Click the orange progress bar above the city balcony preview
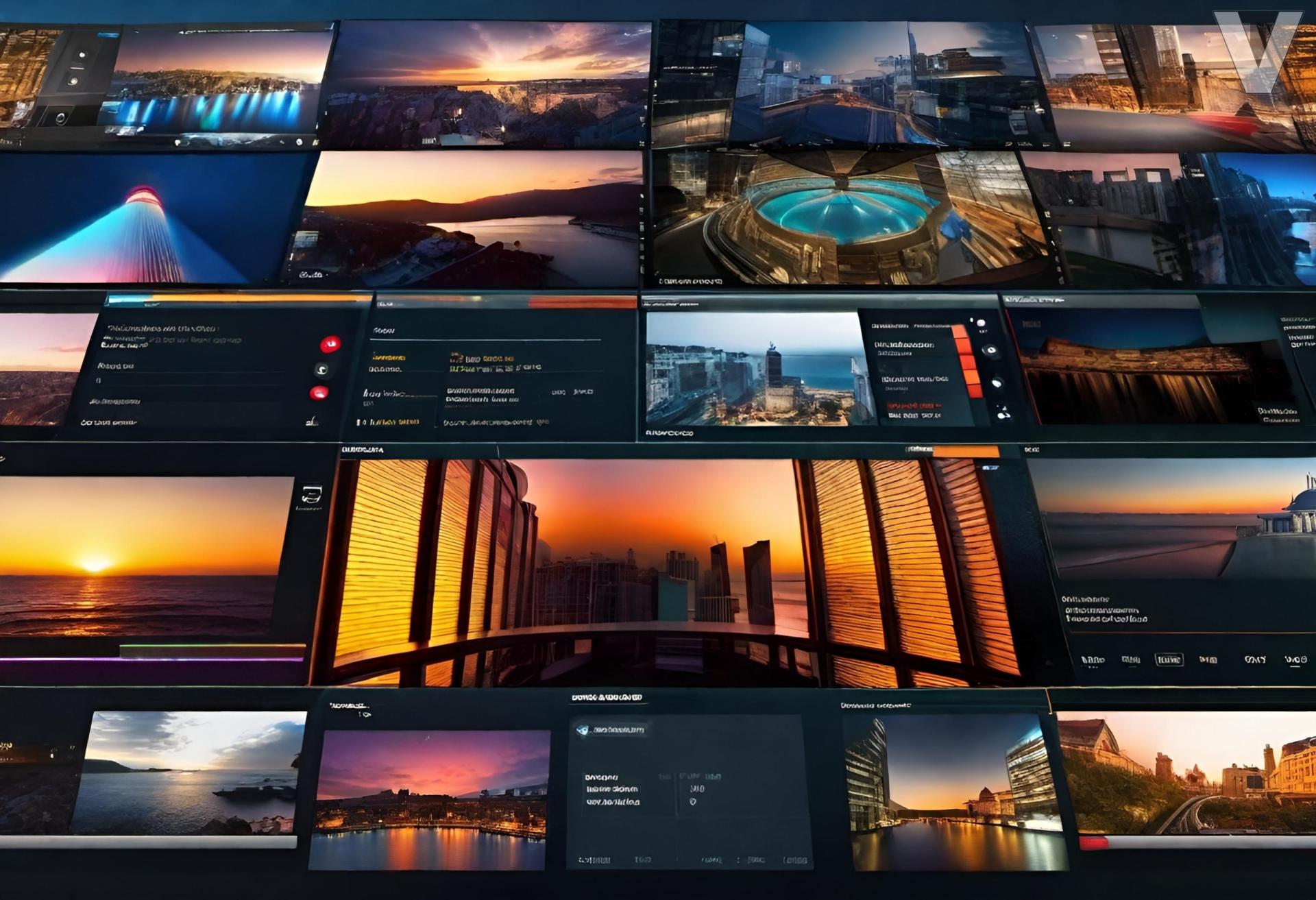The width and height of the screenshot is (1316, 900). 965,450
